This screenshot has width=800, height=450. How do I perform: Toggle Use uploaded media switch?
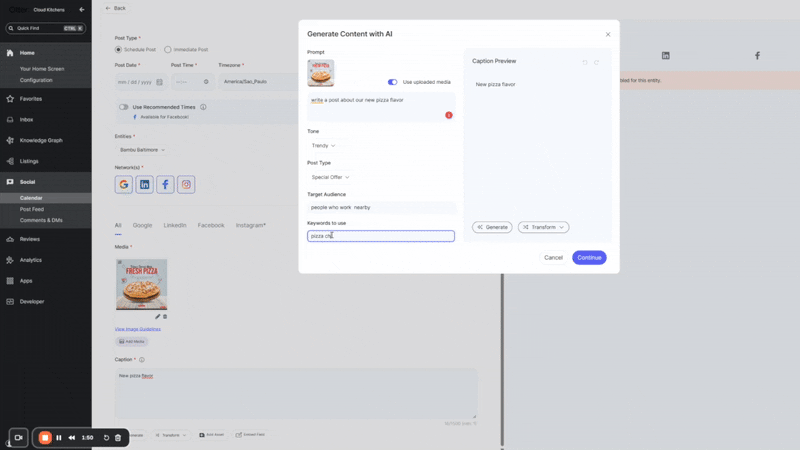[x=393, y=82]
